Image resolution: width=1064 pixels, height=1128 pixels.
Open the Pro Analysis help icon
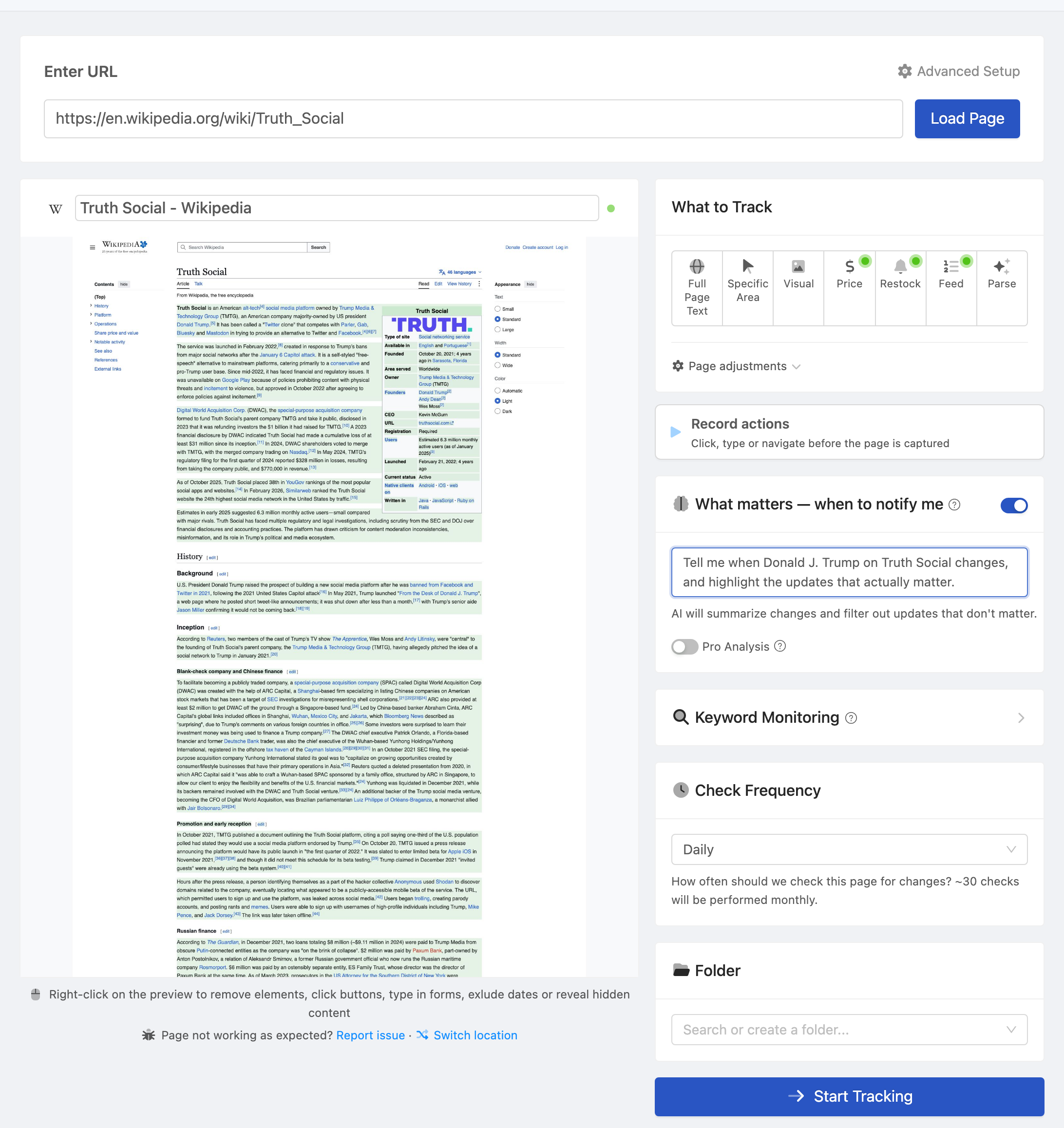point(780,646)
